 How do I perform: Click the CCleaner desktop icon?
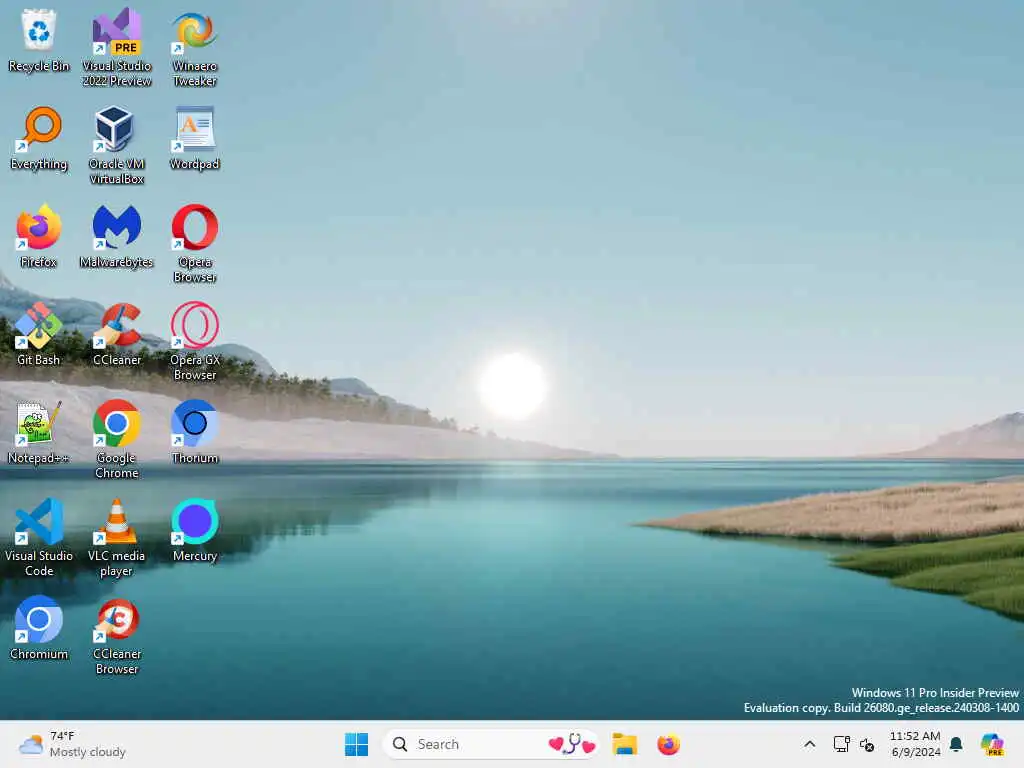click(116, 334)
